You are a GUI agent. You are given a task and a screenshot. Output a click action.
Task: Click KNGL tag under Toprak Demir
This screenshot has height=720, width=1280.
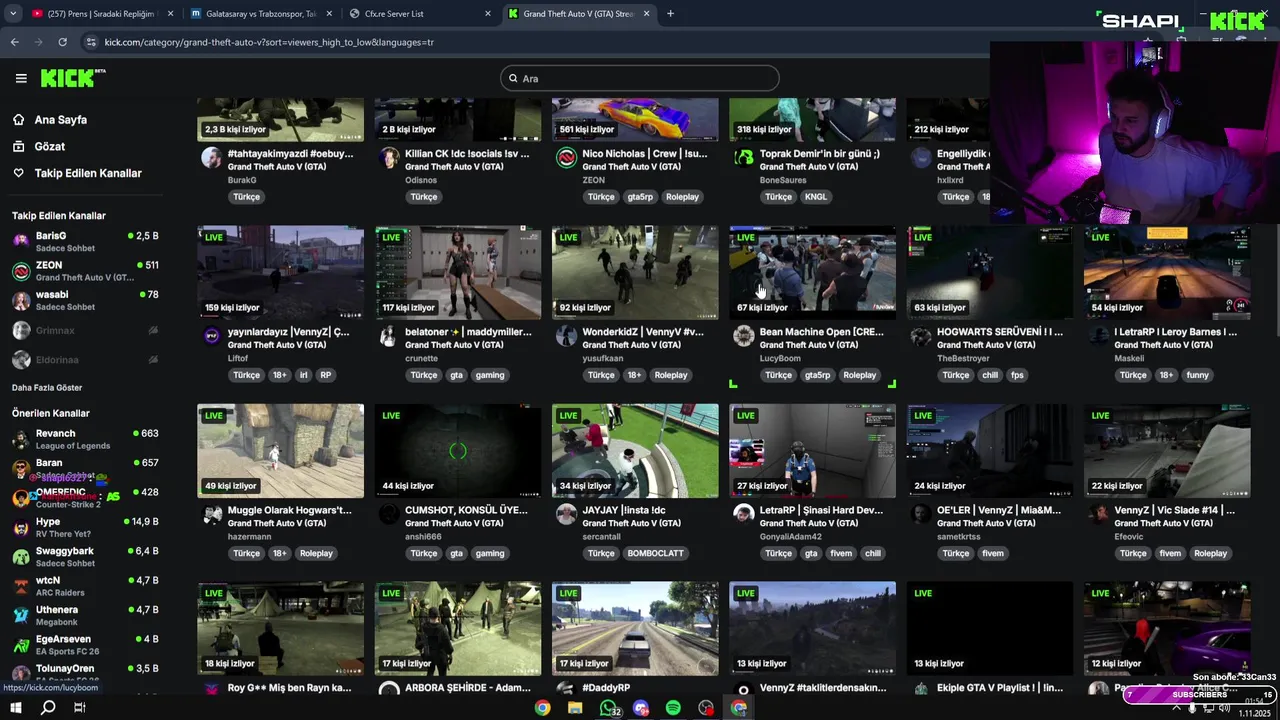point(816,197)
